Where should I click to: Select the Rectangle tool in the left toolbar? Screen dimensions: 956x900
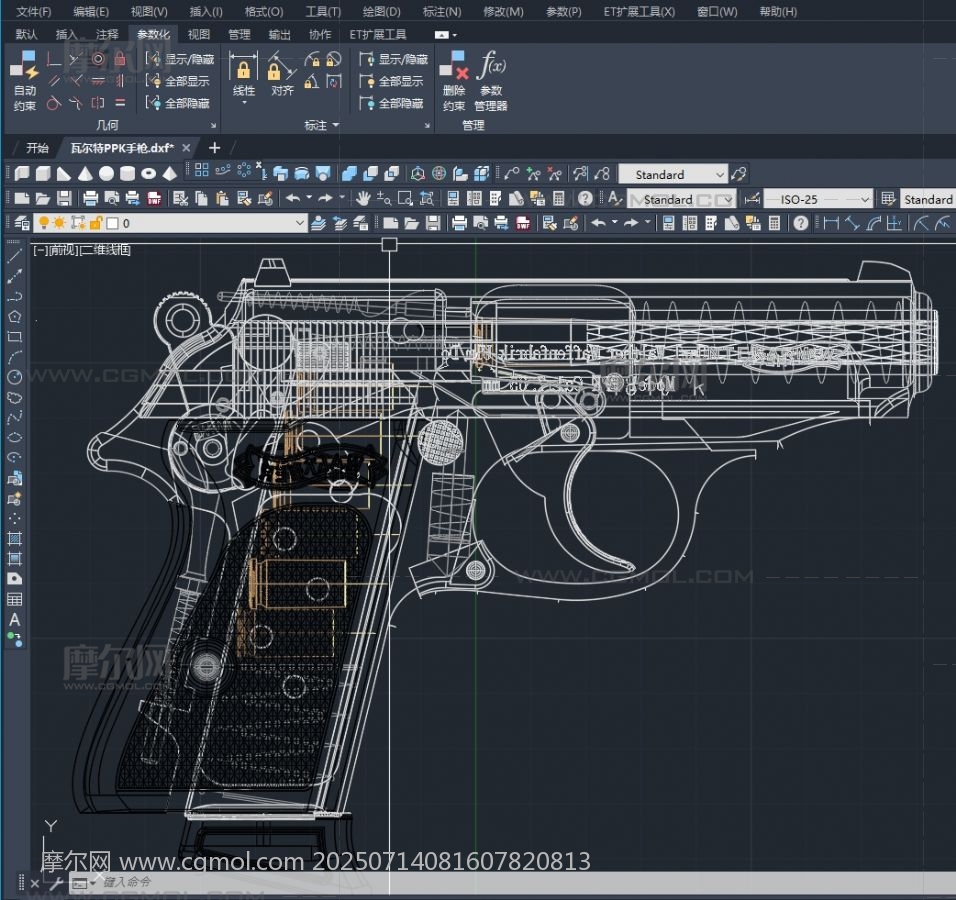tap(14, 337)
